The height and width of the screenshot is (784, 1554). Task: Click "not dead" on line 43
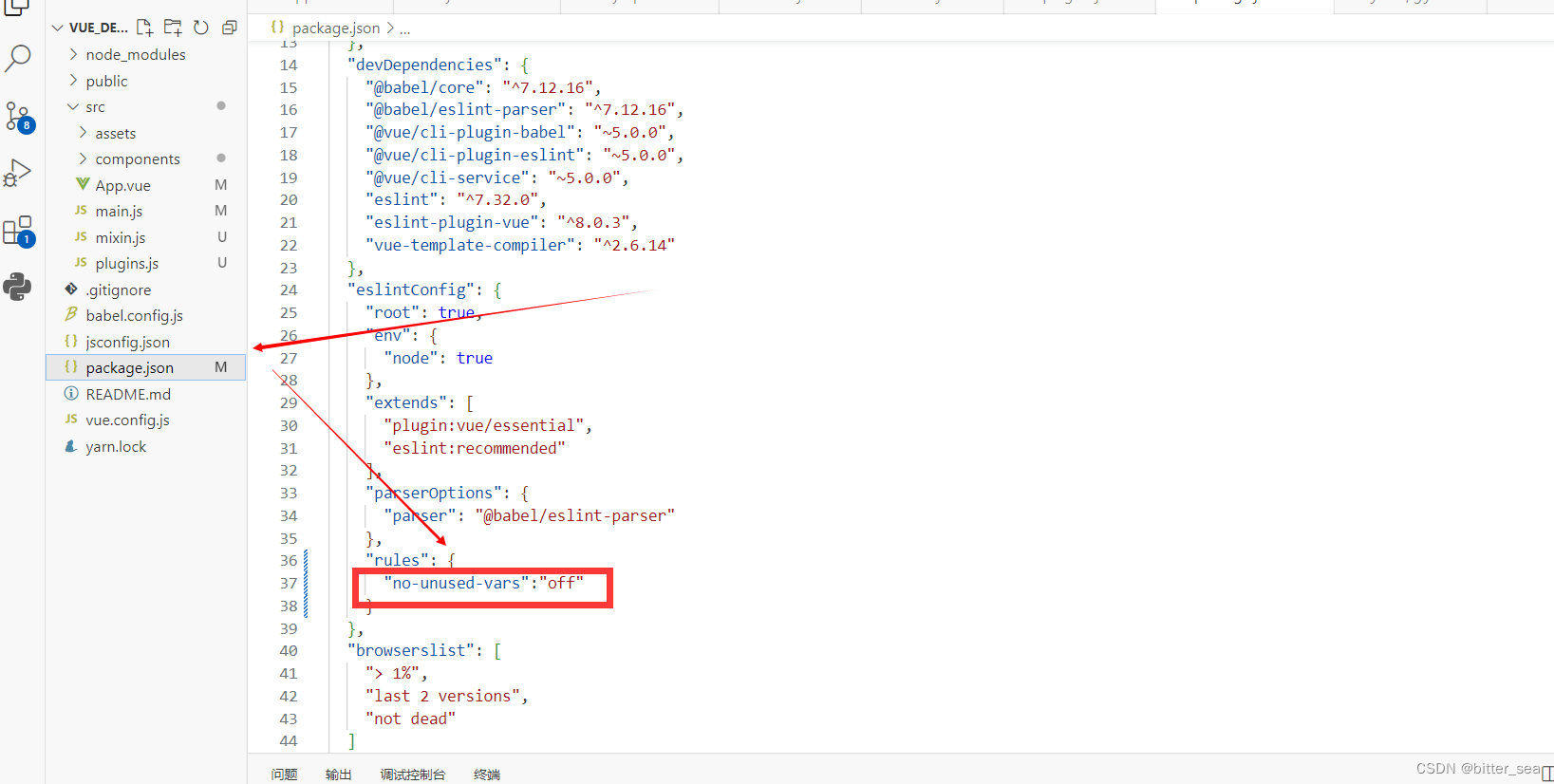(411, 719)
